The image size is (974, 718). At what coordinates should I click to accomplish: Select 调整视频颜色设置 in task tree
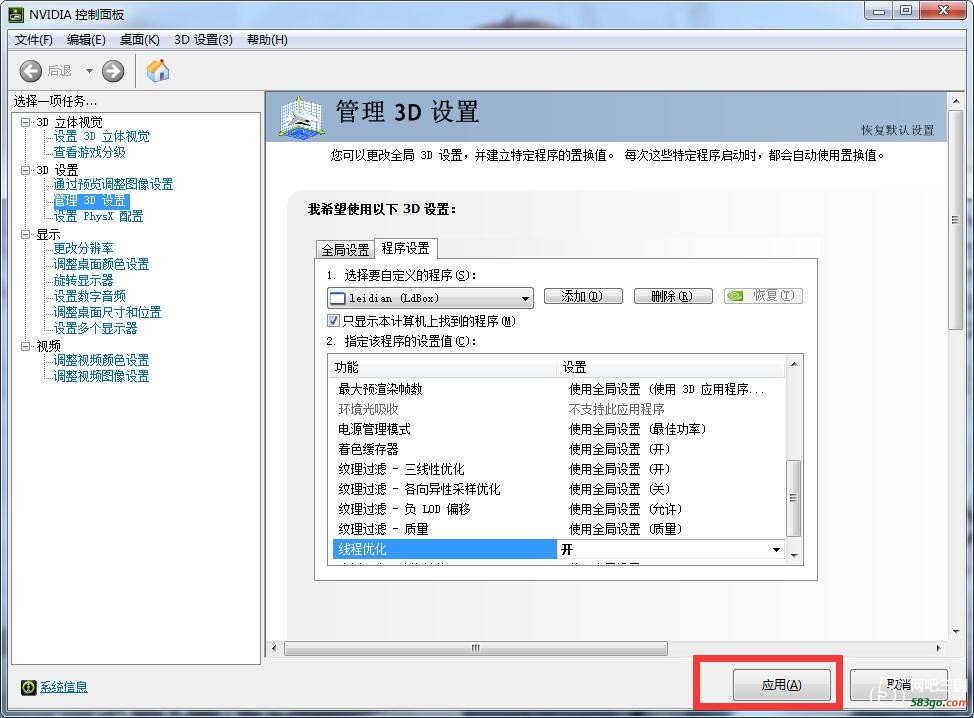pos(101,360)
